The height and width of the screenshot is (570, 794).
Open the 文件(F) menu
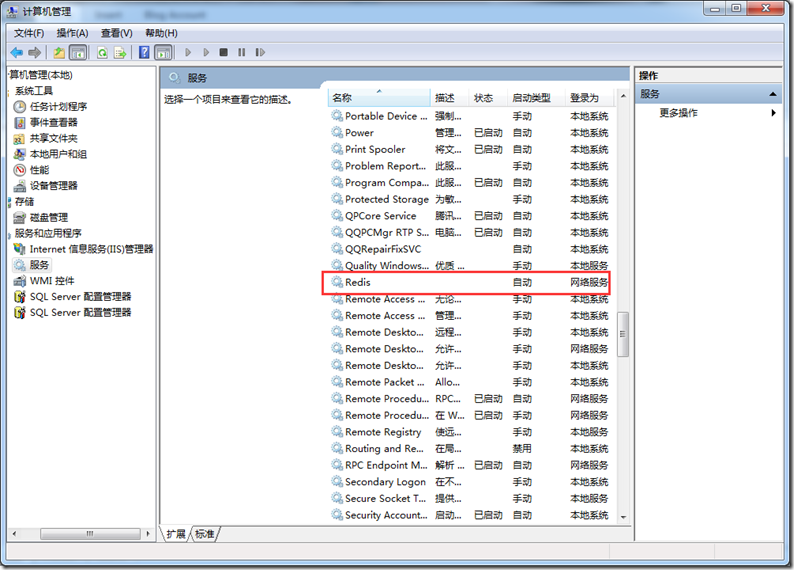tap(29, 33)
